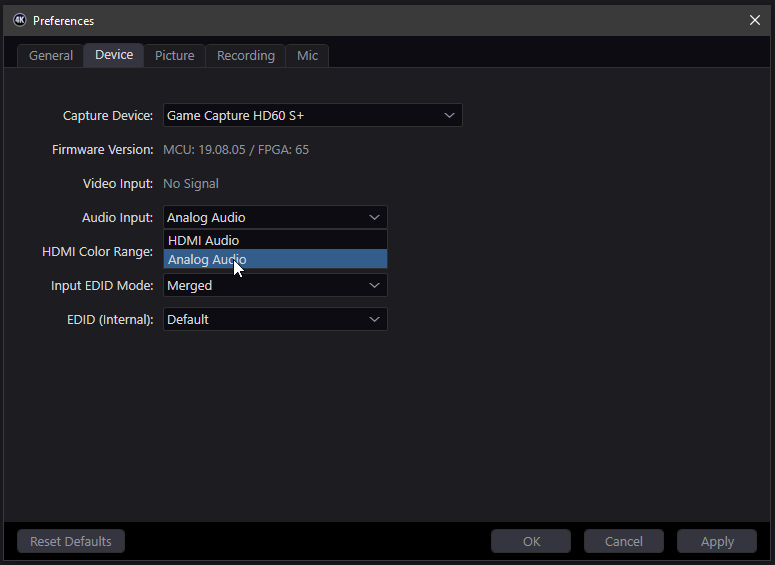The image size is (775, 565).
Task: Confirm settings with OK button
Action: pos(531,541)
